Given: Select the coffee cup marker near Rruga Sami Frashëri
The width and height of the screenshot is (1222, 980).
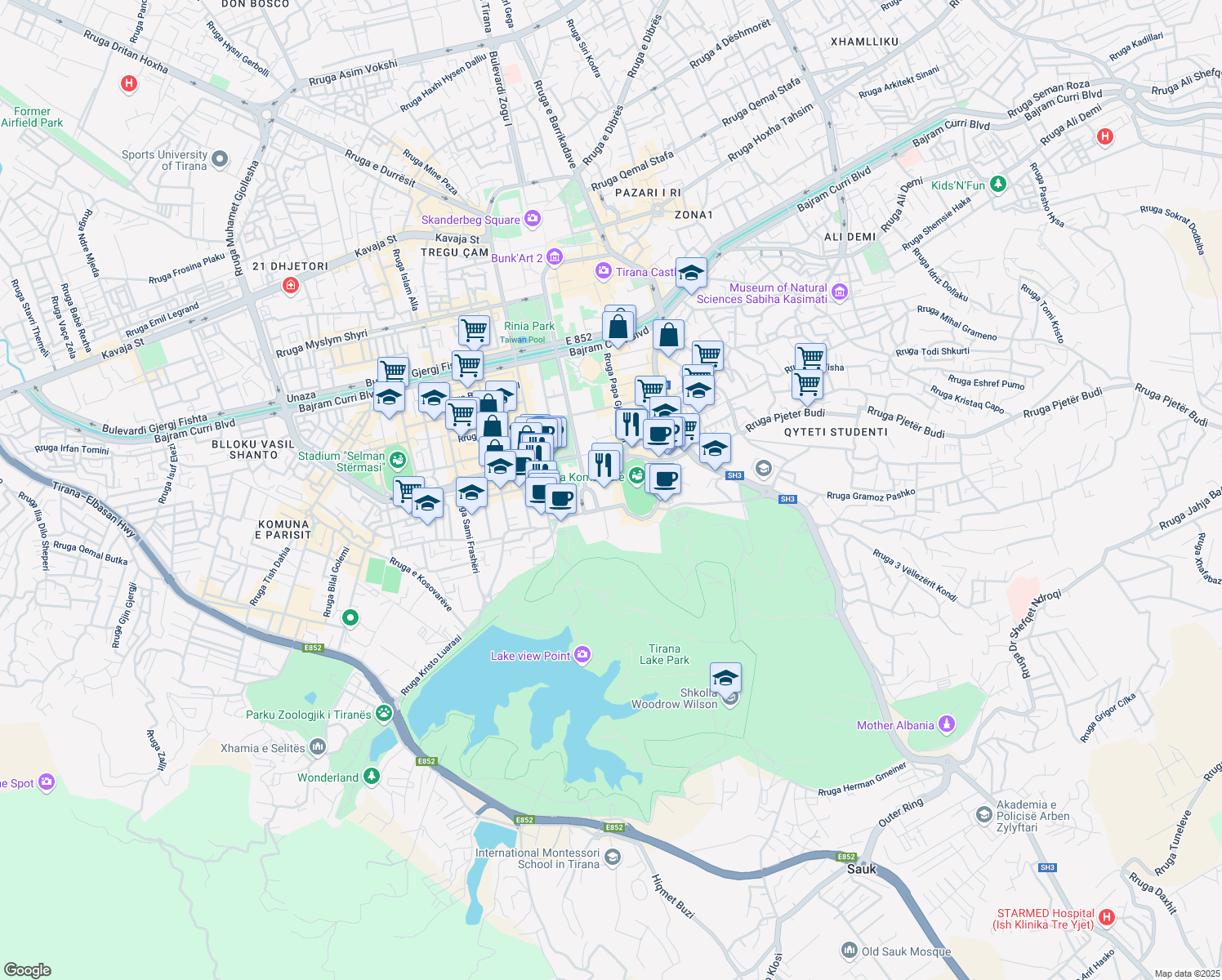Looking at the screenshot, I should tap(560, 498).
